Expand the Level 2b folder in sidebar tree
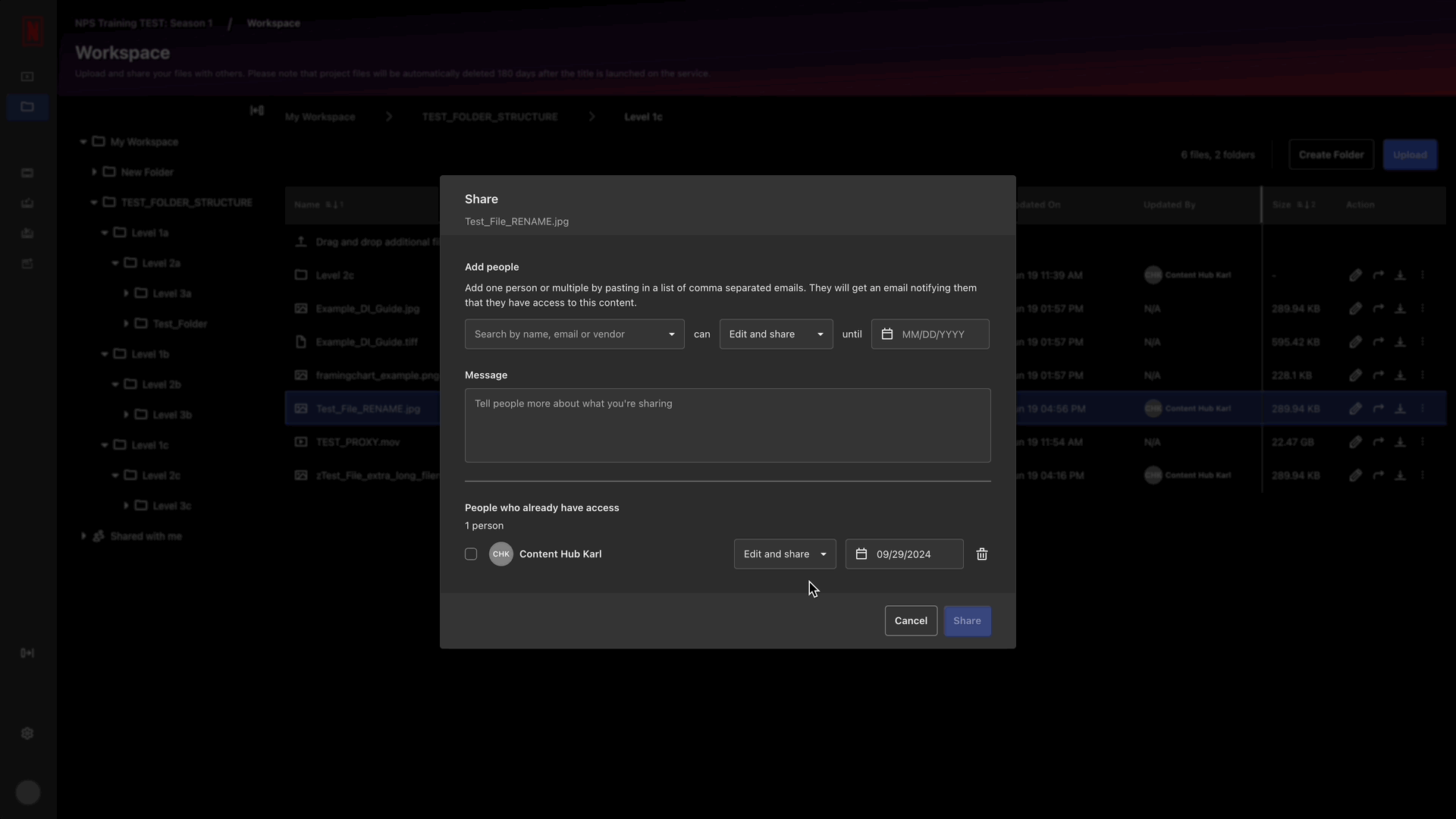Screen dimensions: 1456x819 point(115,384)
